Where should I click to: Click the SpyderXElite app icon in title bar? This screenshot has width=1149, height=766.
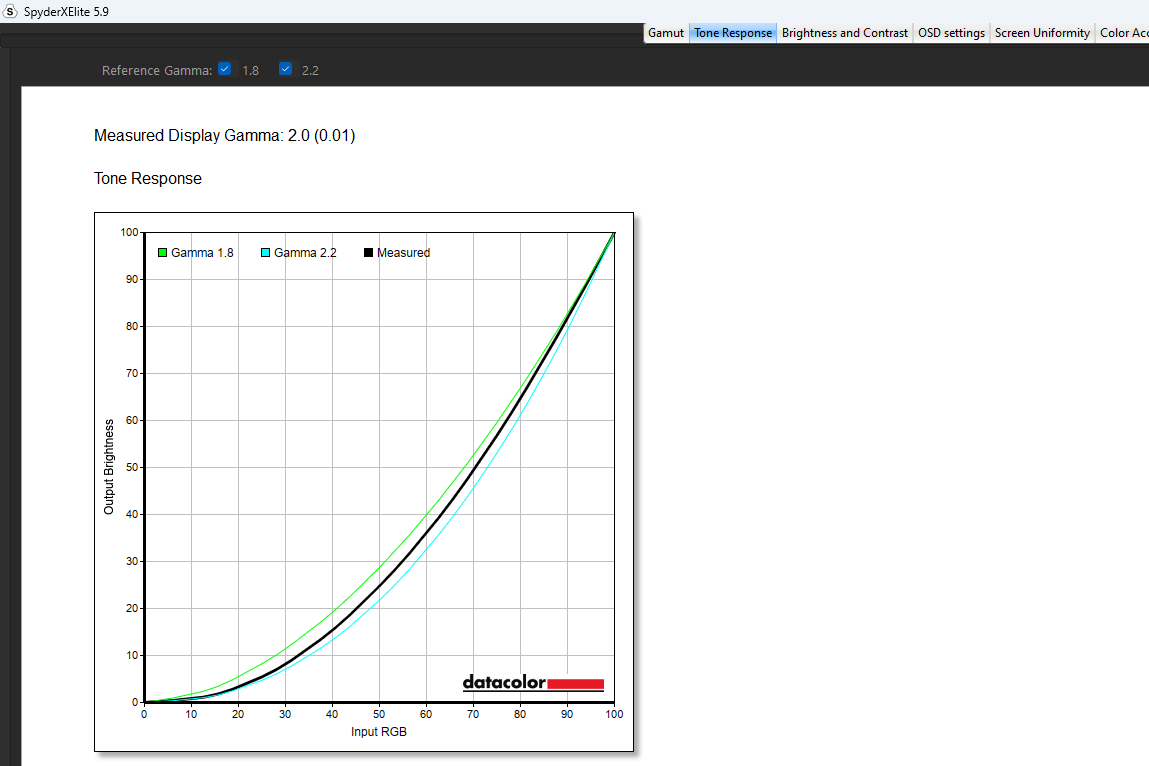point(11,11)
